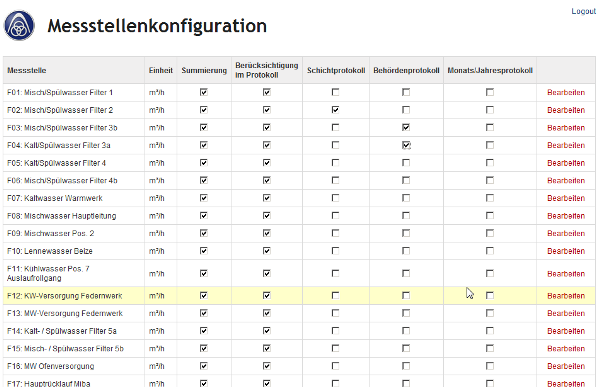Click the company logo icon

click(19, 26)
